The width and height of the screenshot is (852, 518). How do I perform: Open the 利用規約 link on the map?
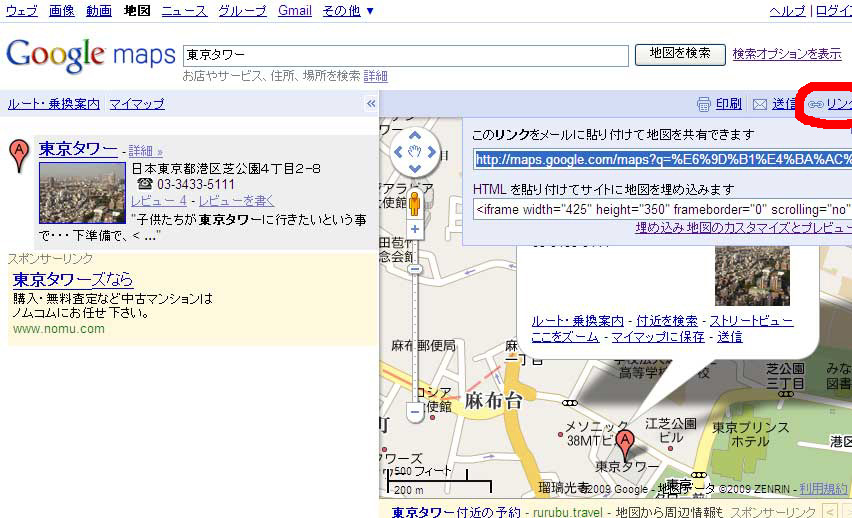click(x=823, y=489)
